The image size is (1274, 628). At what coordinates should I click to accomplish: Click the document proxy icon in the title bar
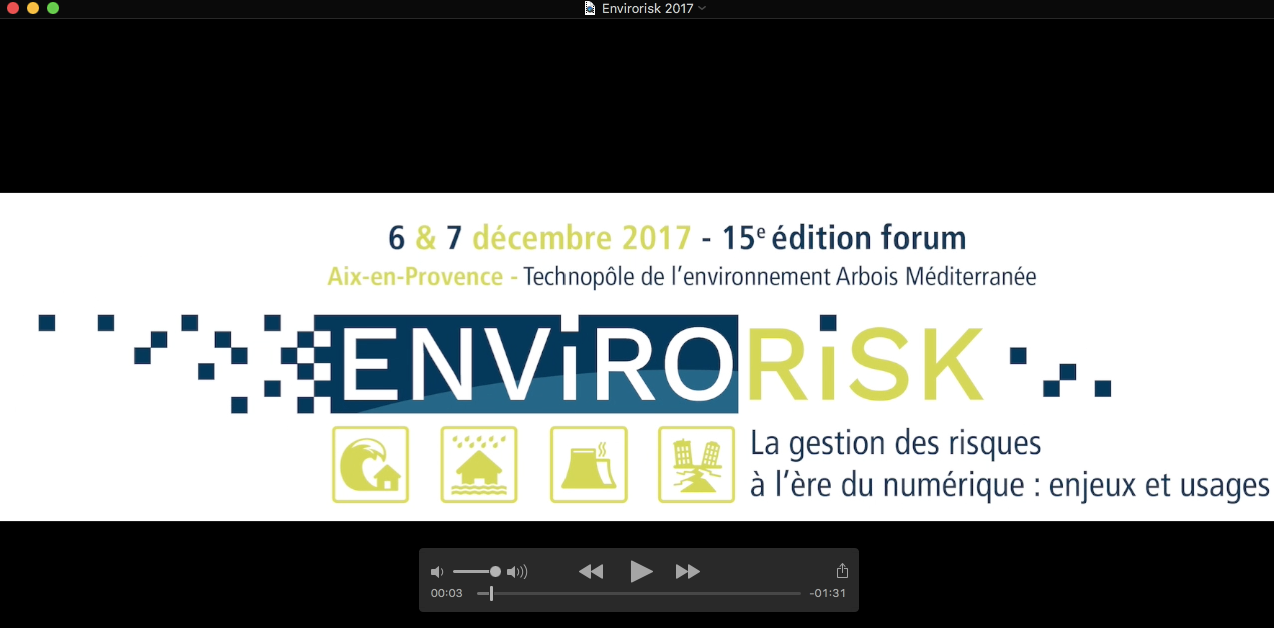pos(590,8)
